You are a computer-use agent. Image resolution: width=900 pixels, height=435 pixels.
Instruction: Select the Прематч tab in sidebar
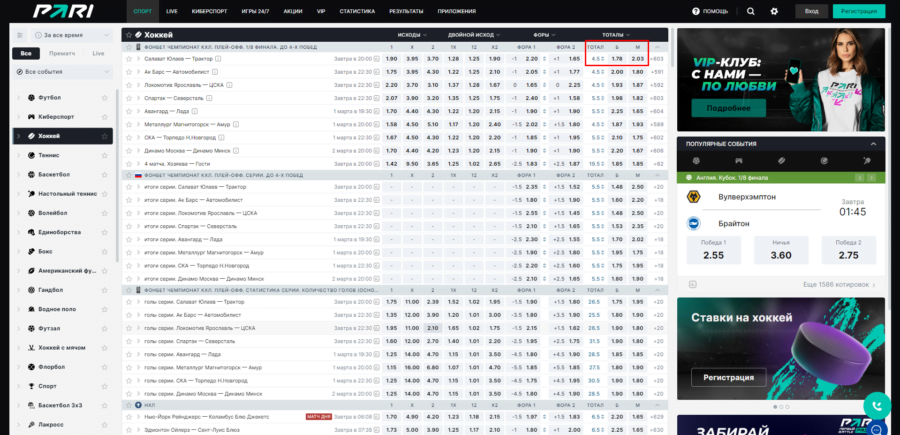[62, 53]
